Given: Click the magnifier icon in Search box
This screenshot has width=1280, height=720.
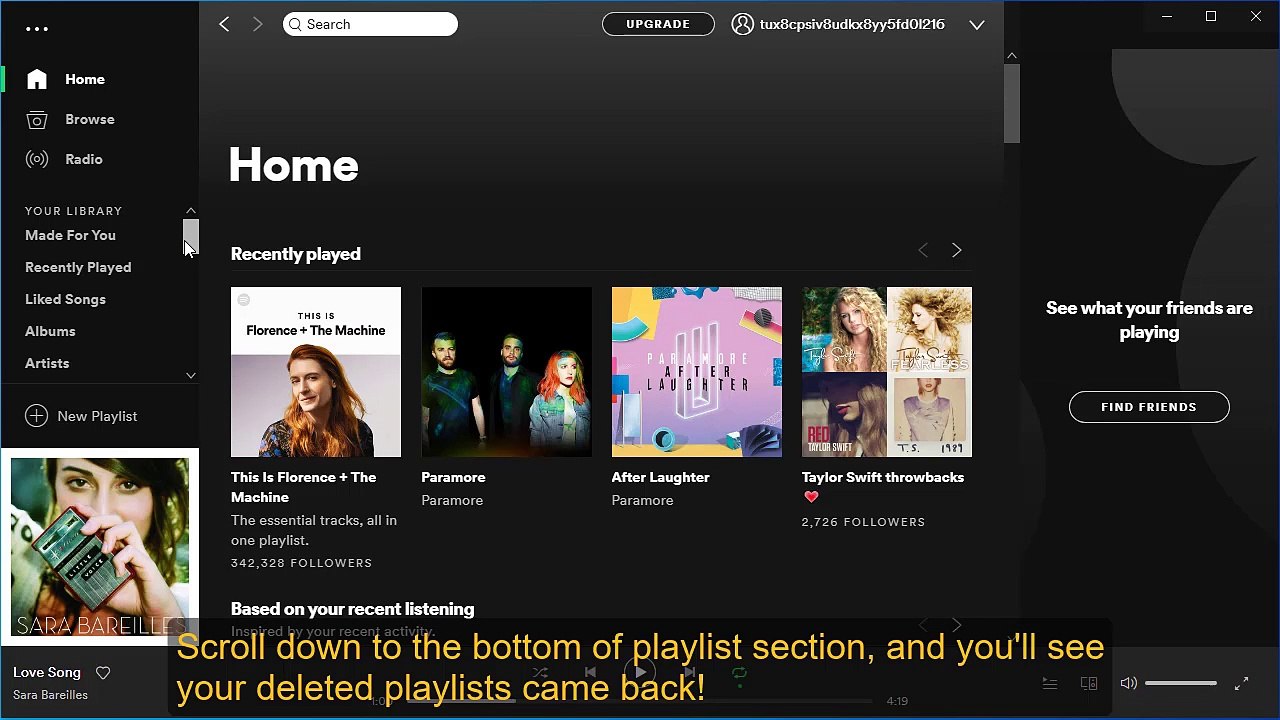Looking at the screenshot, I should [x=295, y=24].
